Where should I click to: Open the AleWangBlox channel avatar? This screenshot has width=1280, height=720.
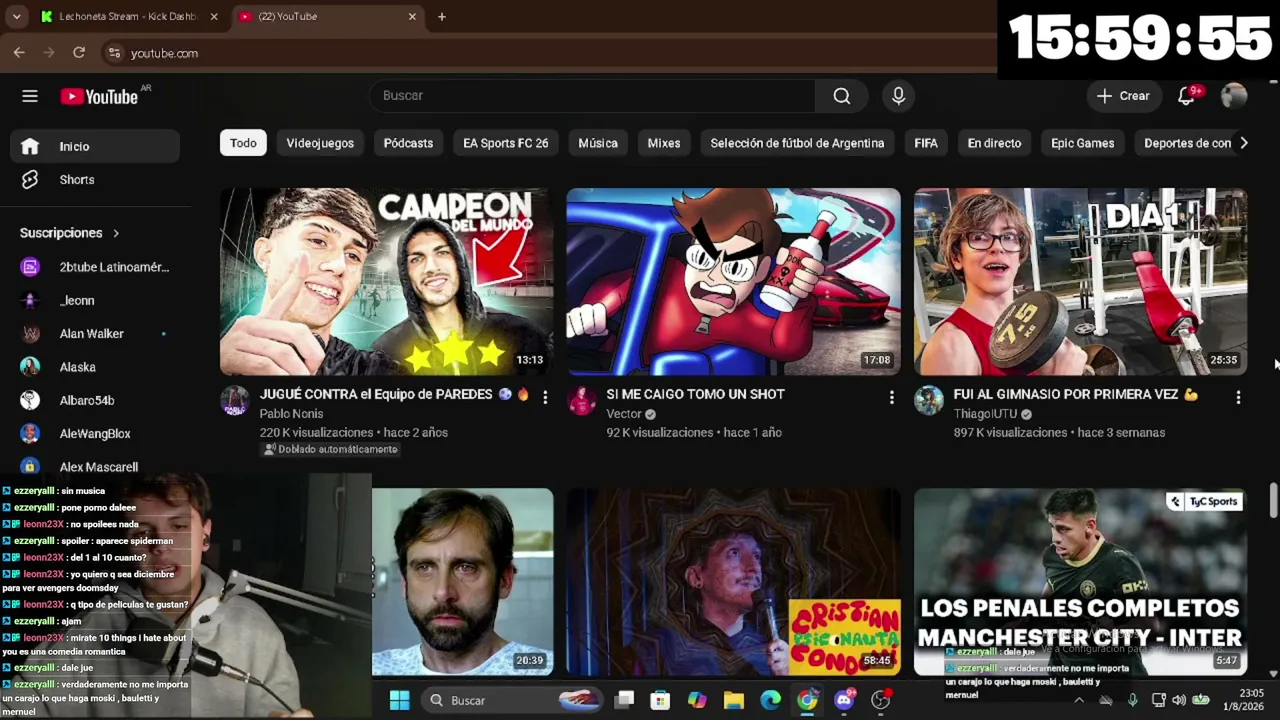click(30, 434)
